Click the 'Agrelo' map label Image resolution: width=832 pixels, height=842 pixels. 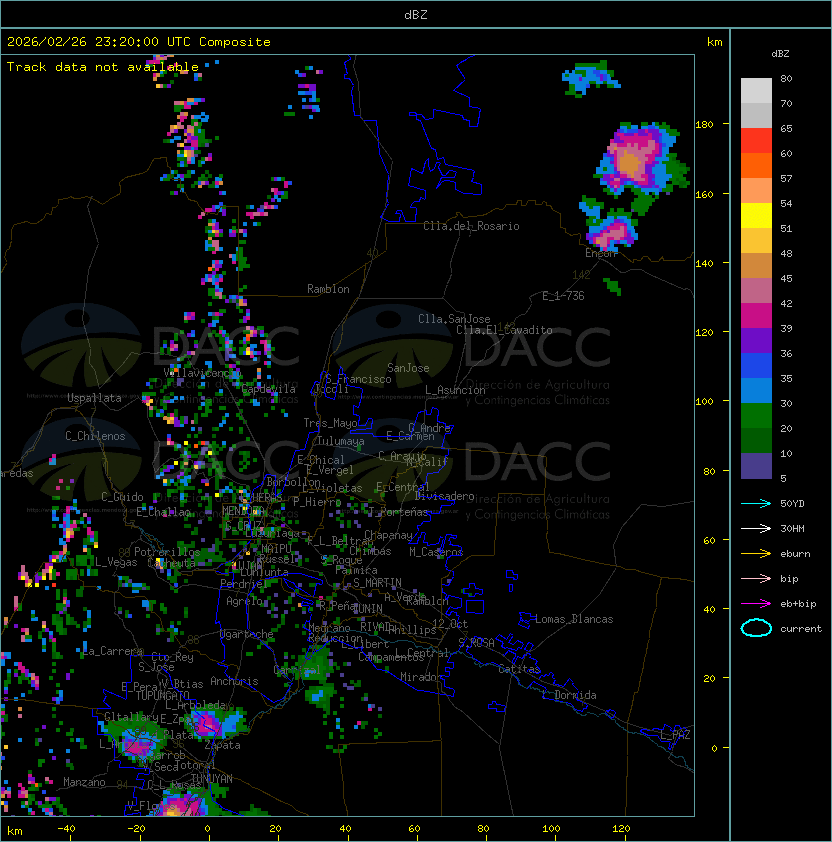(x=244, y=601)
